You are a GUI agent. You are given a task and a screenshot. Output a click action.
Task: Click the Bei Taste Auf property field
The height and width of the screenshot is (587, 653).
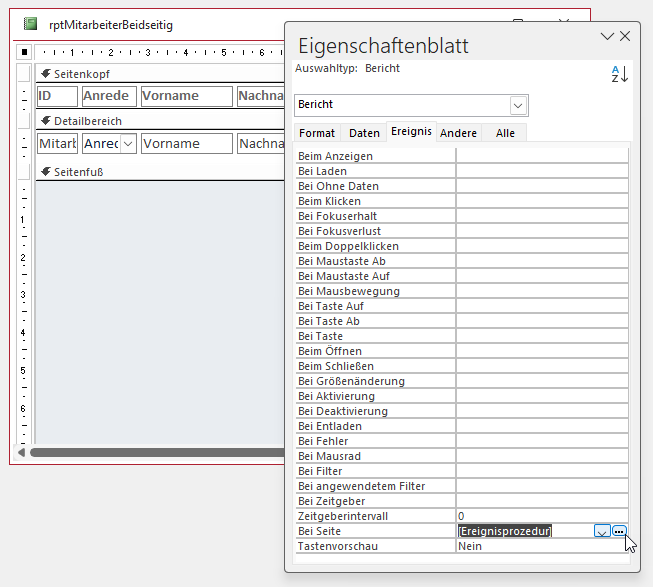click(x=542, y=306)
